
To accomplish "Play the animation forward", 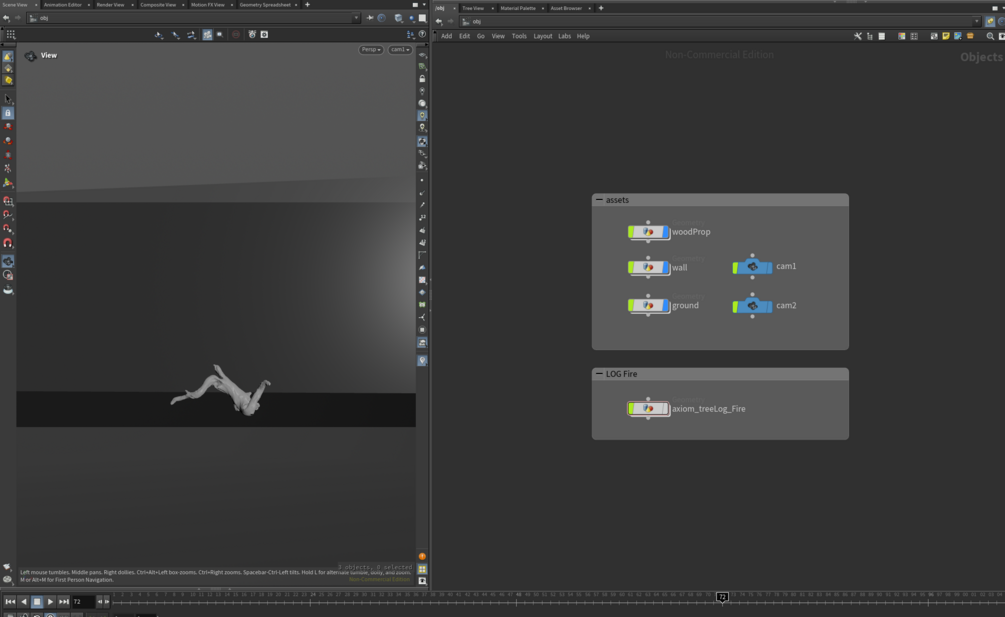I will (50, 602).
